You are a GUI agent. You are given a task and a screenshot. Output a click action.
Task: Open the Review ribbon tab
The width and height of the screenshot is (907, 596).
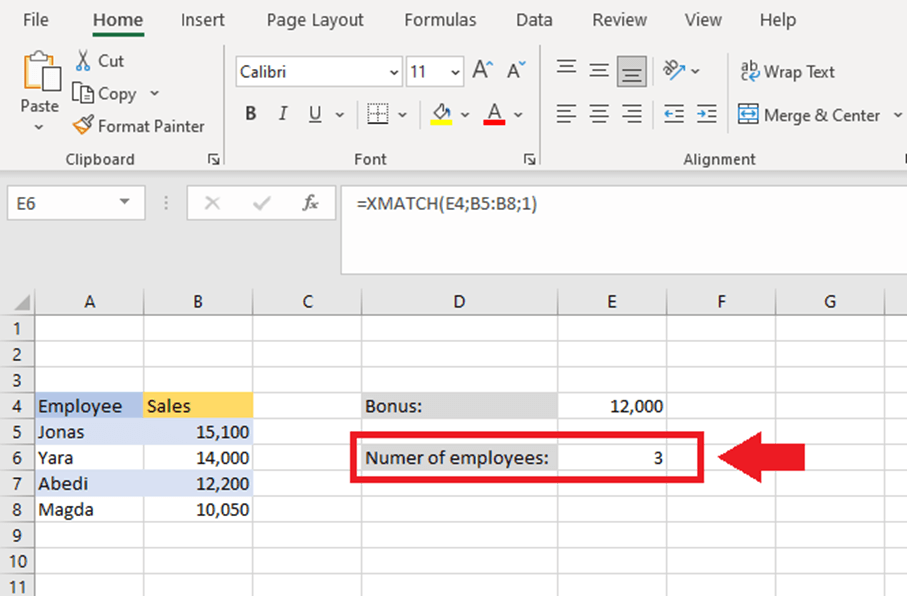point(619,19)
